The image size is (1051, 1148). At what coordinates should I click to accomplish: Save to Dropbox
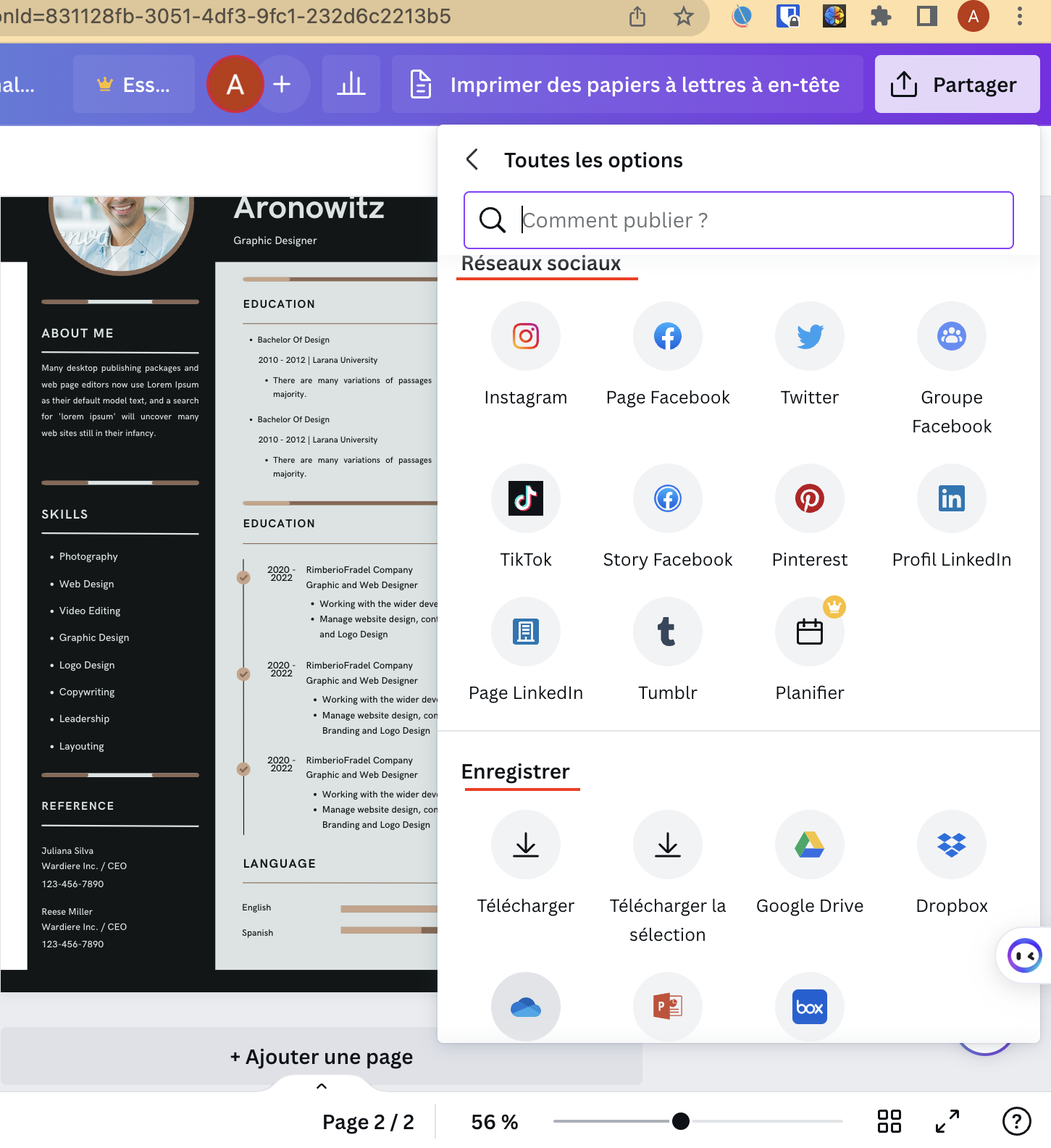[952, 845]
